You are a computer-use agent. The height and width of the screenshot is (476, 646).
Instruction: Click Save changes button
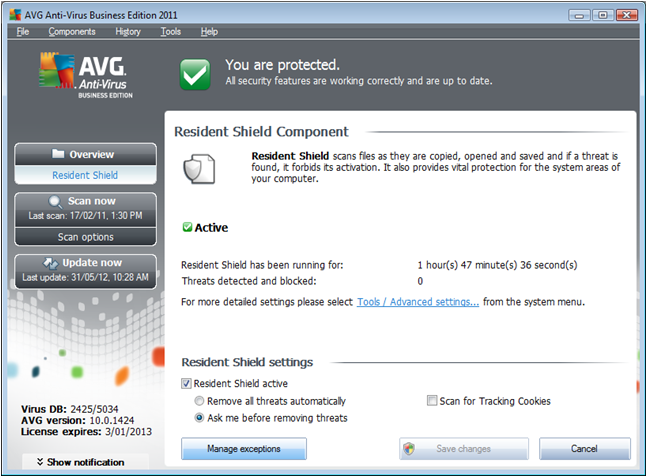point(463,448)
